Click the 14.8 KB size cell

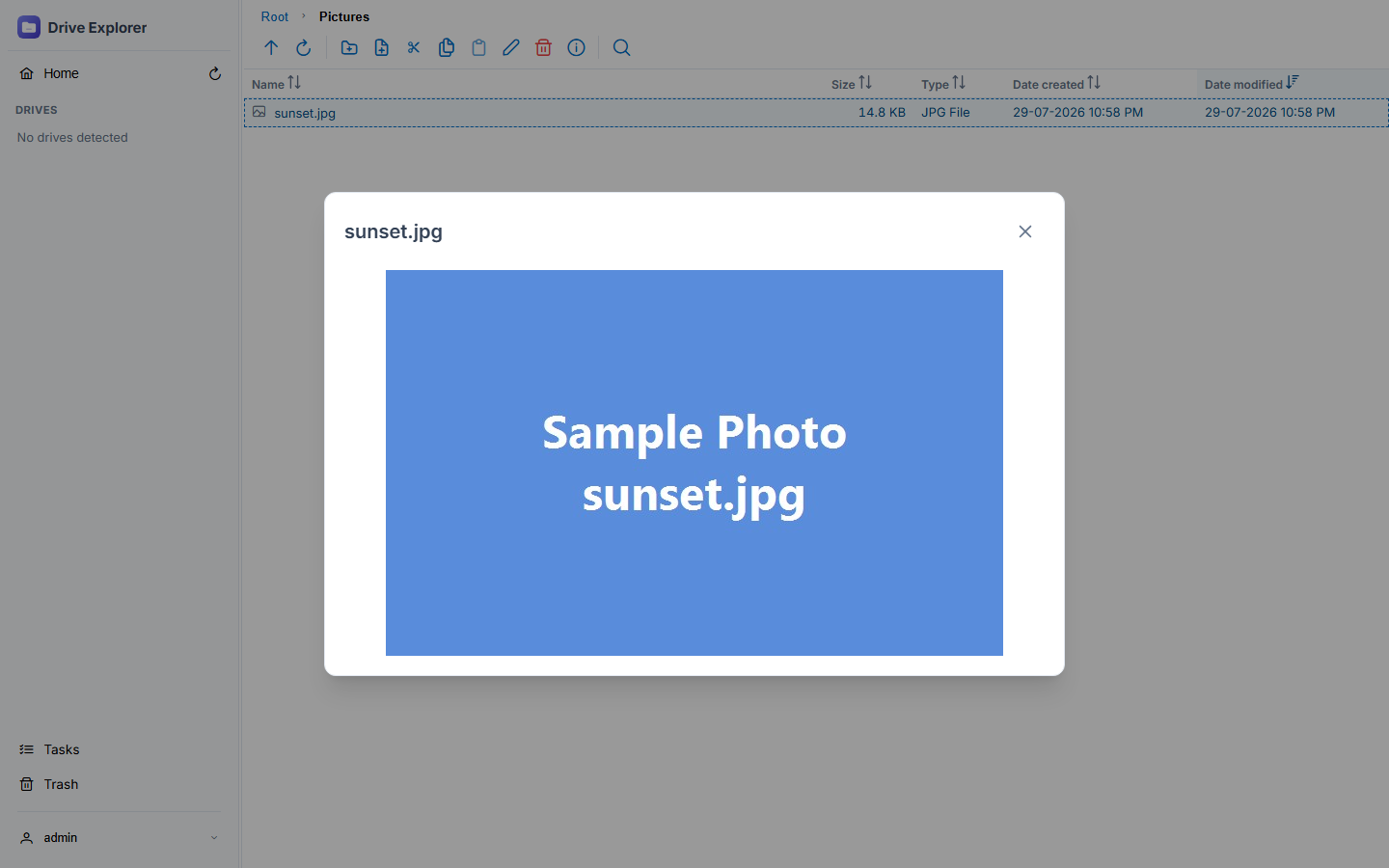coord(882,112)
